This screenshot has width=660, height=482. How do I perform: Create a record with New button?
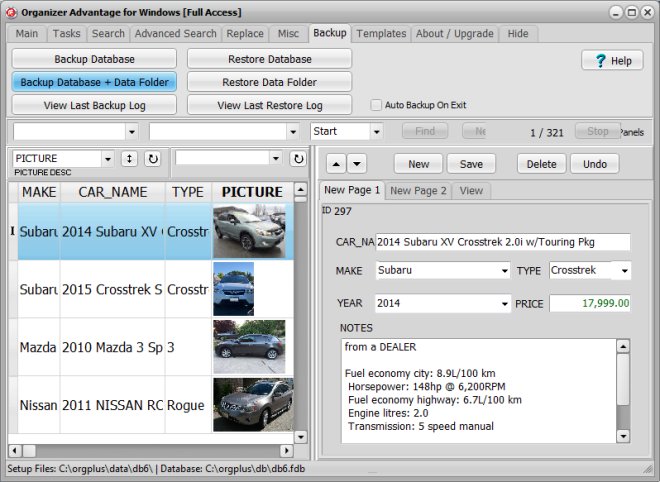418,164
